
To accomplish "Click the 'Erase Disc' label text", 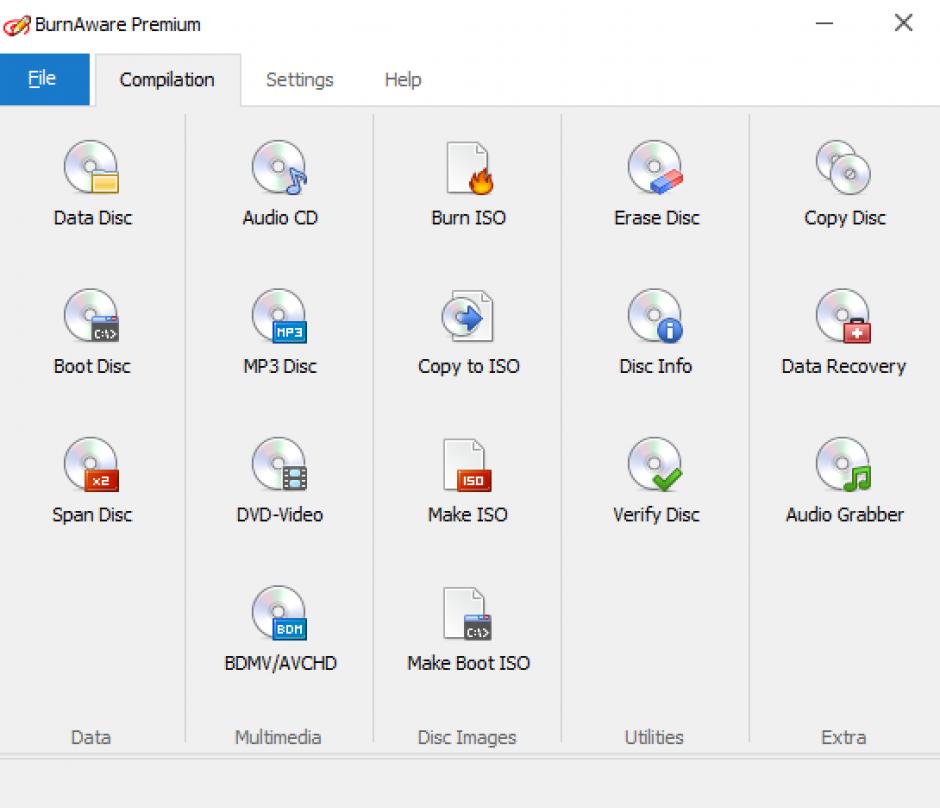I will point(656,218).
